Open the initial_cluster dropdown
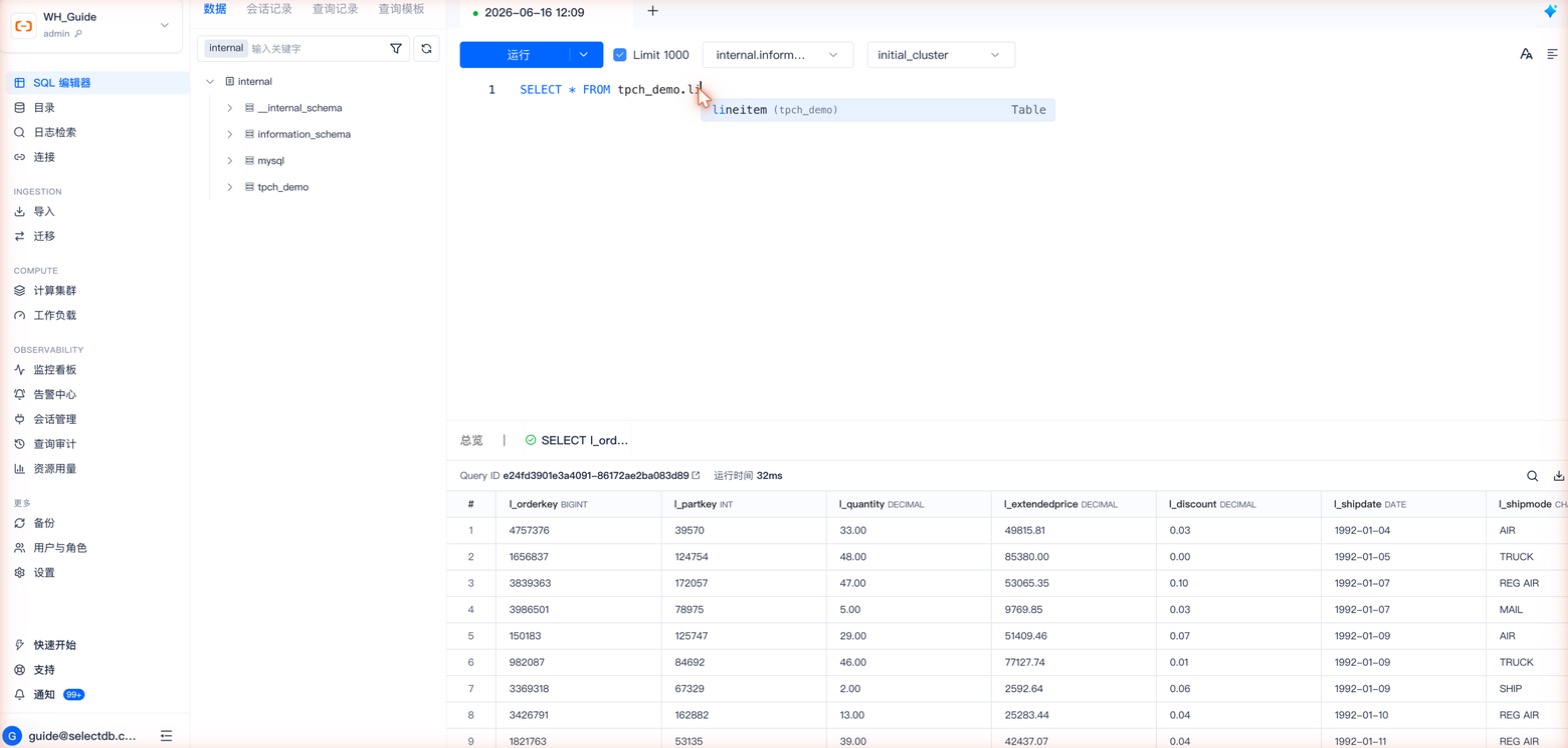This screenshot has width=1568, height=748. pyautogui.click(x=941, y=55)
